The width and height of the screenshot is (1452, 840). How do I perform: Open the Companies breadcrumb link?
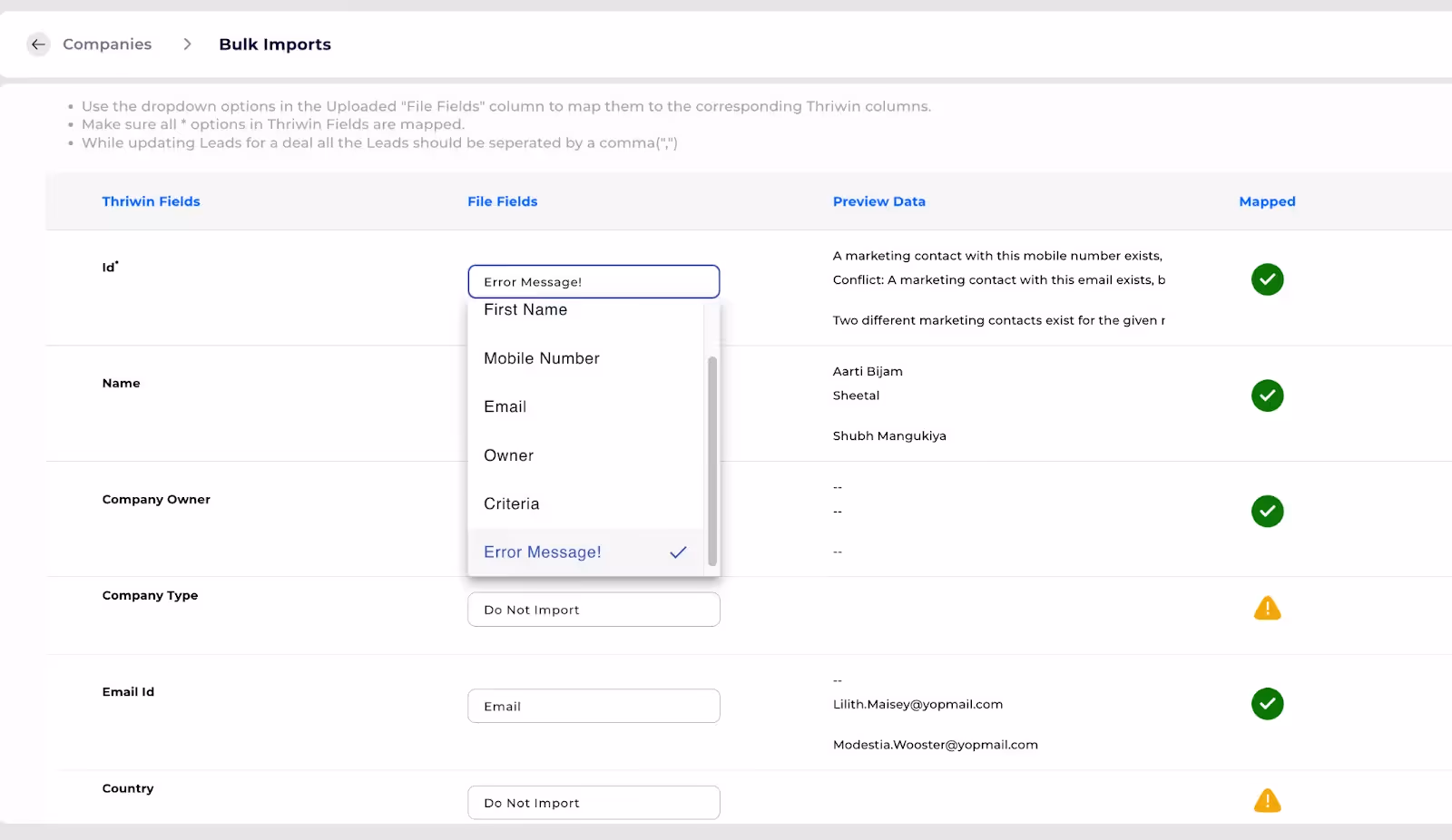[x=107, y=44]
